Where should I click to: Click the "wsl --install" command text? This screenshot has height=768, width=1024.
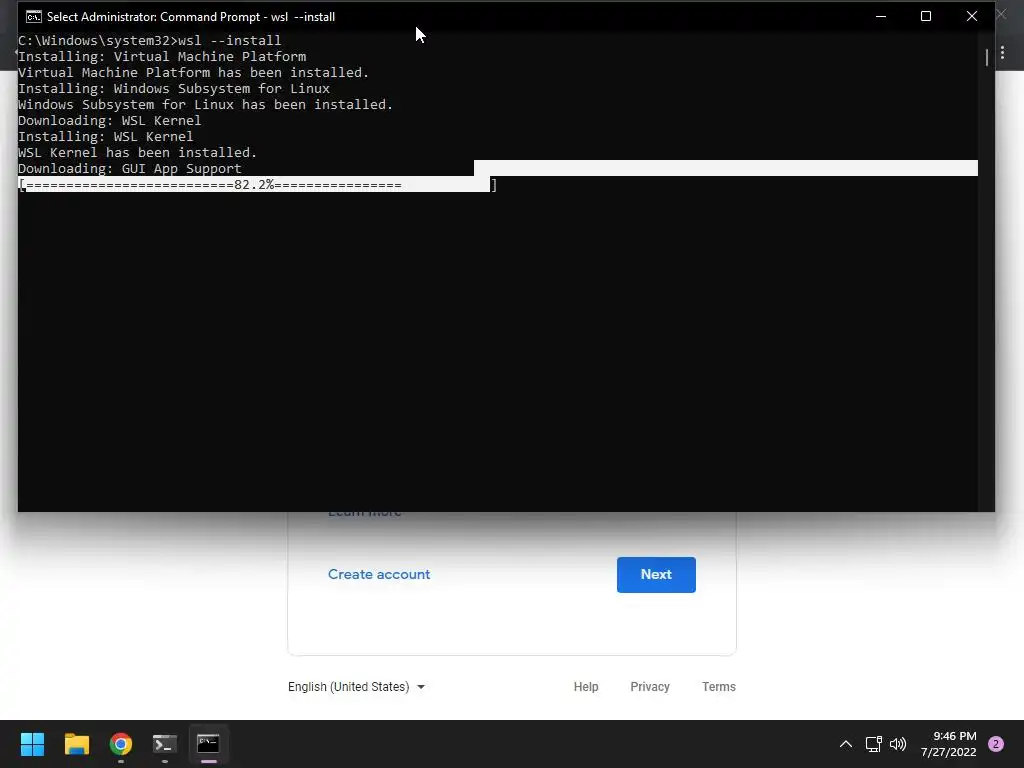click(x=230, y=40)
